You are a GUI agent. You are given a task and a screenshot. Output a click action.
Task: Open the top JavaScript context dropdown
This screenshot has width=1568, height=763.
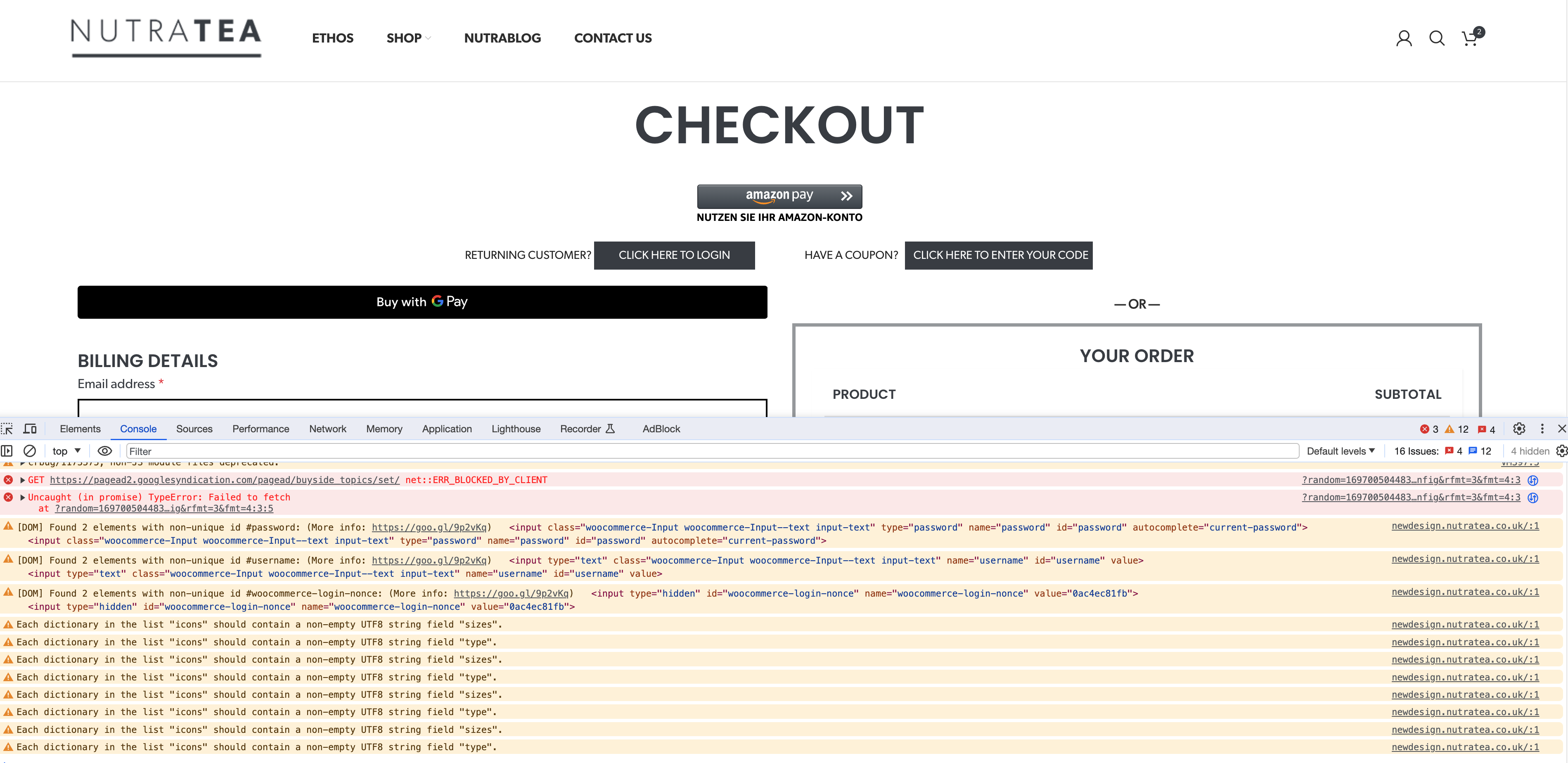click(66, 450)
